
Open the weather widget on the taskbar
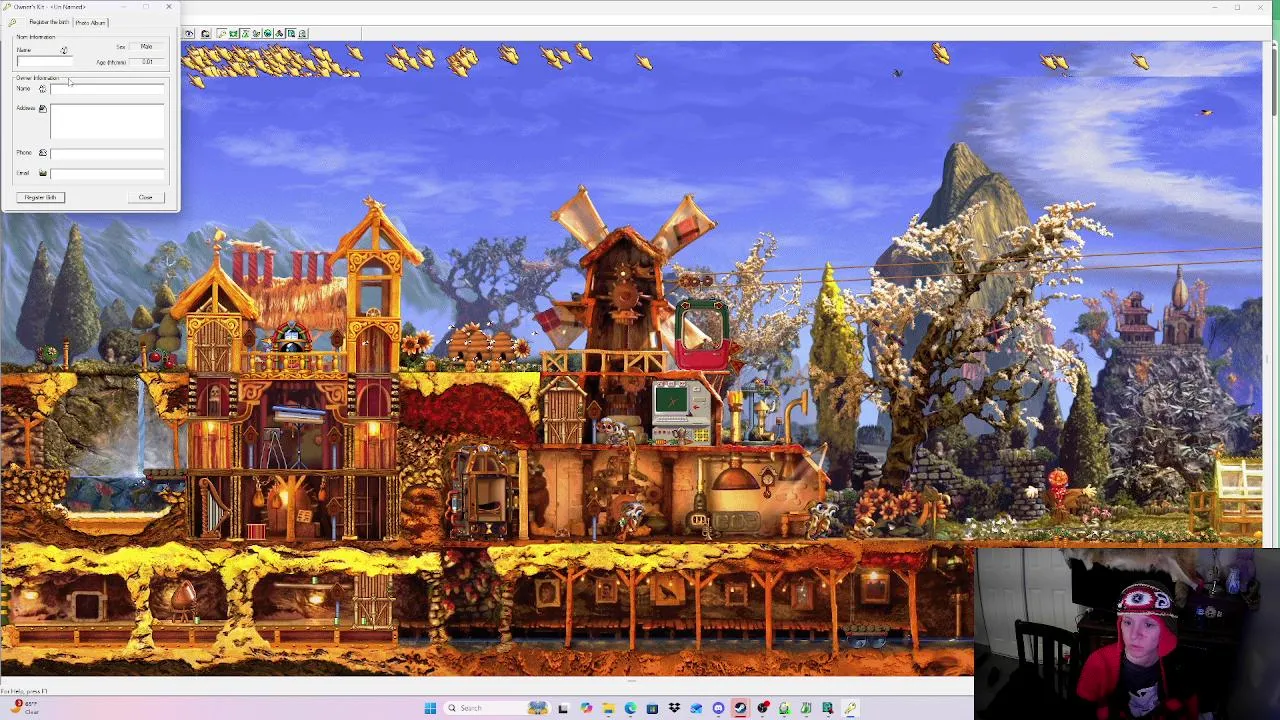(24, 708)
